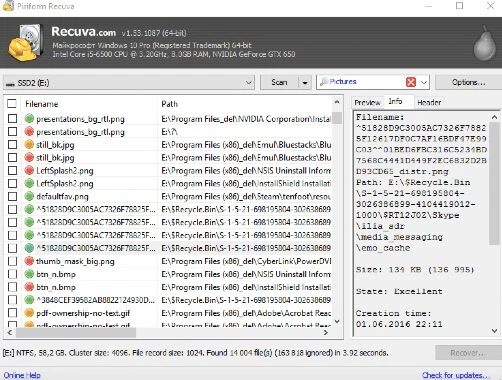The width and height of the screenshot is (502, 380).
Task: Click the Recuva hard-hat drive logo
Action: 26,43
